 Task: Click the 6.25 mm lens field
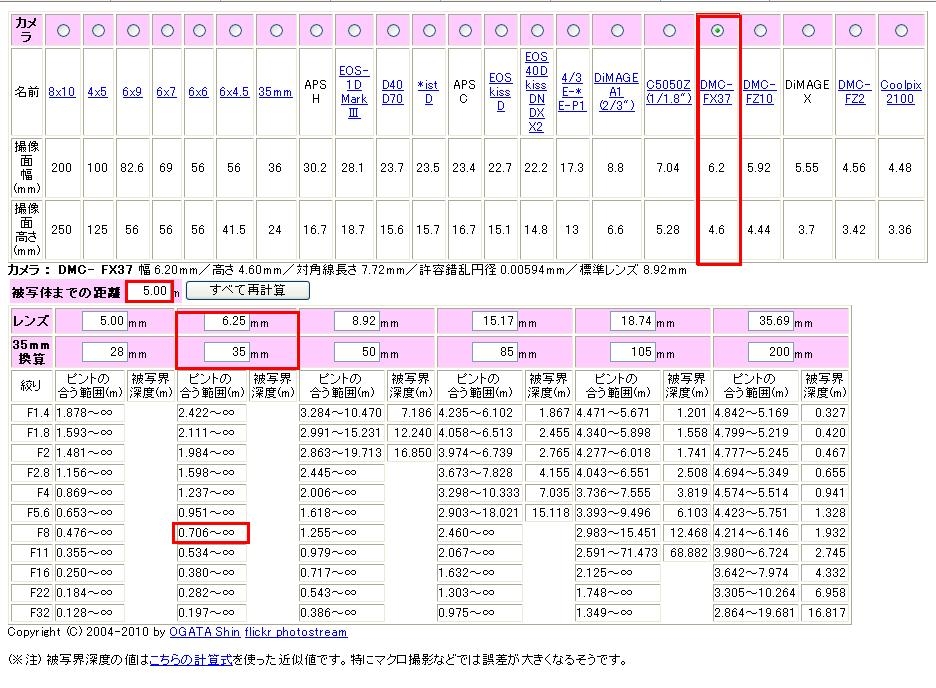tap(226, 321)
